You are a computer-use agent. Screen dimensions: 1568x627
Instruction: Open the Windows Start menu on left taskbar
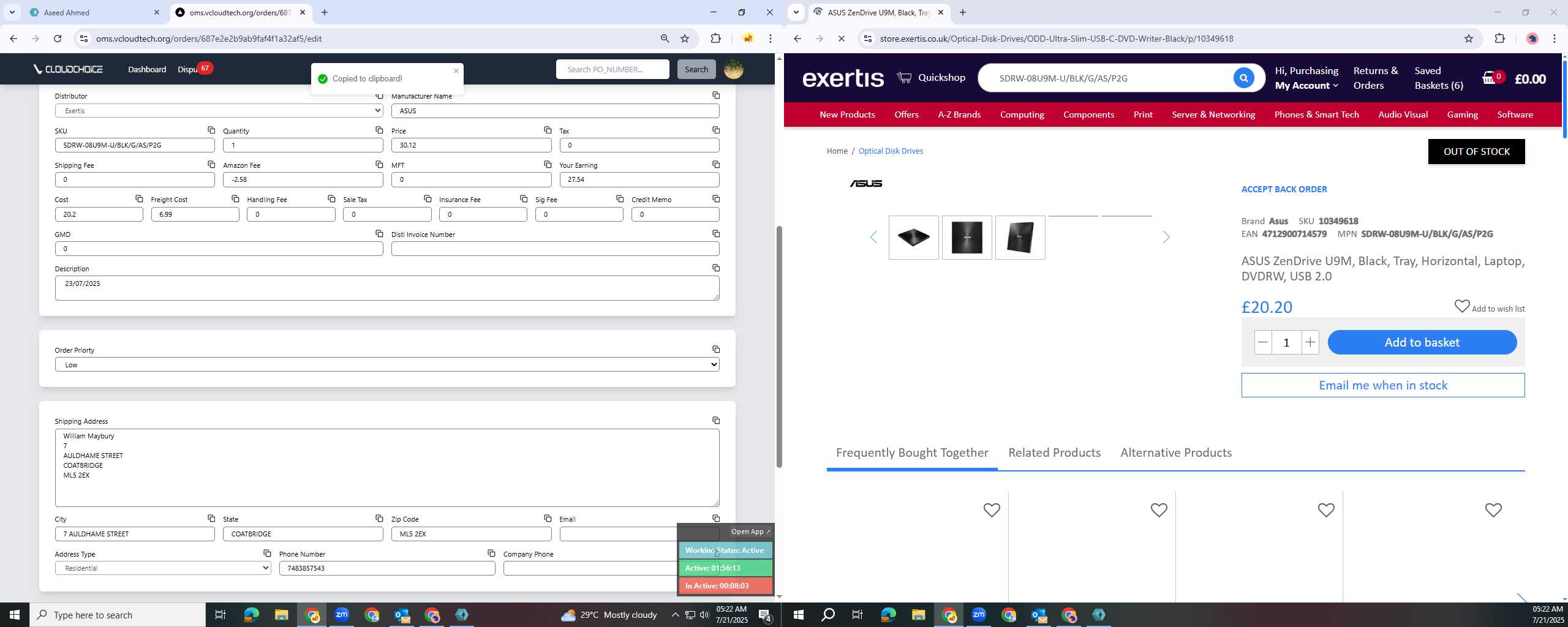[x=15, y=615]
